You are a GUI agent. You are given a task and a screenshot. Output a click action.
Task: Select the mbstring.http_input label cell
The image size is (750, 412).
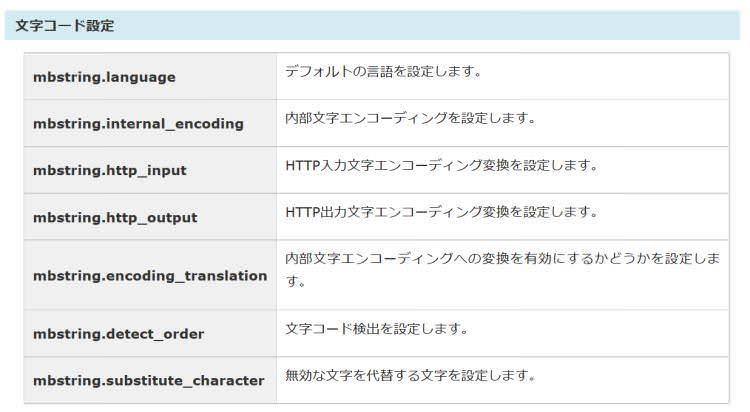[110, 171]
